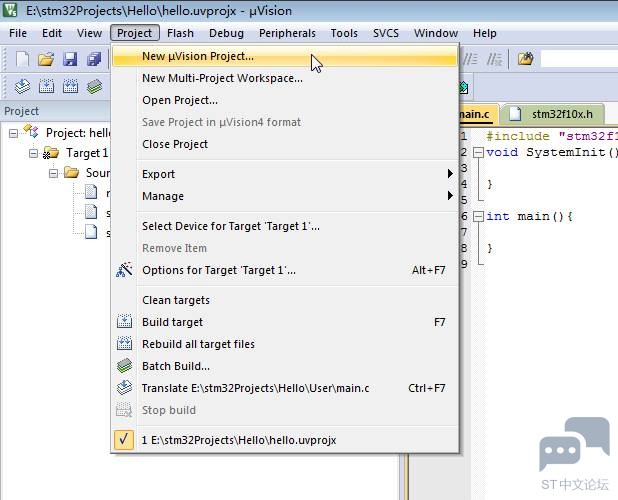
Task: Choose Select Device for Target 'Target 1'
Action: click(x=285, y=226)
